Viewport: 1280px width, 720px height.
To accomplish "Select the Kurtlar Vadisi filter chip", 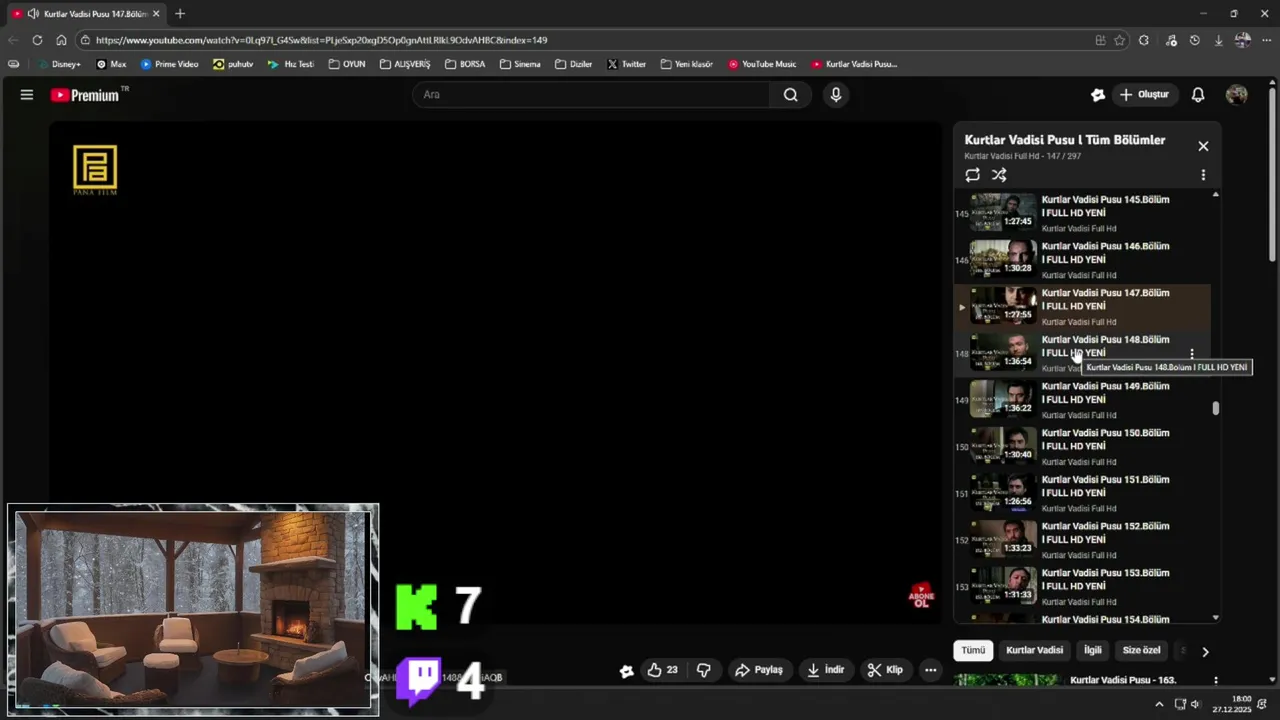I will [1034, 650].
